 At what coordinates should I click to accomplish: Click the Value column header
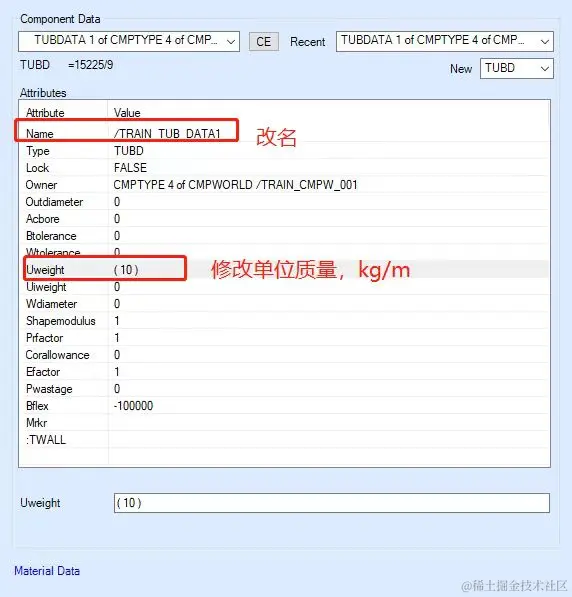click(x=127, y=113)
